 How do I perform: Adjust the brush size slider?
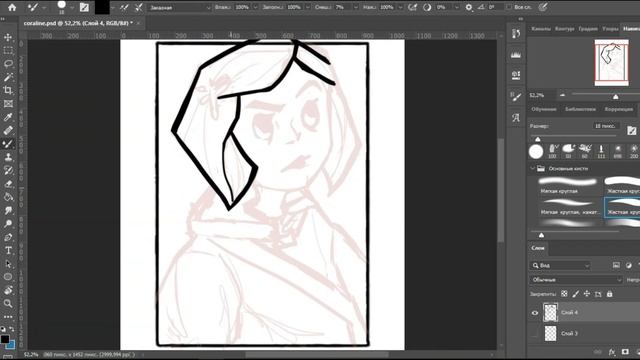coord(538,139)
